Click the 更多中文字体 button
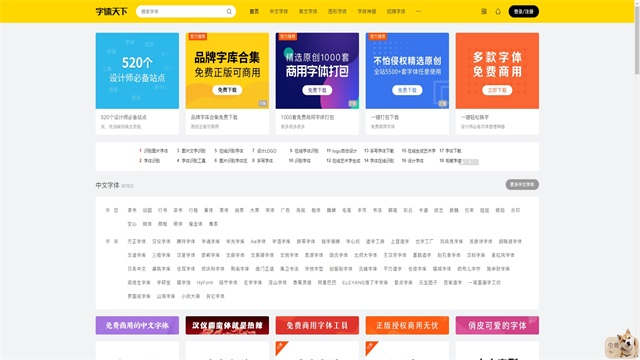The image size is (640, 360). pyautogui.click(x=522, y=184)
